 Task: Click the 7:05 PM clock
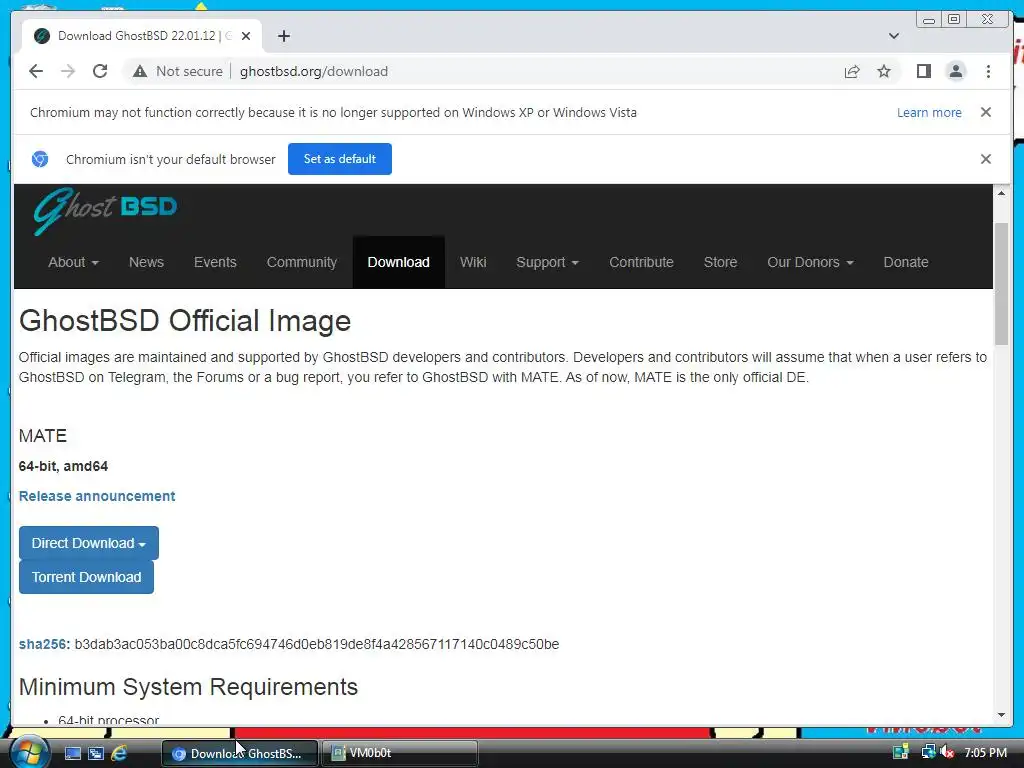(985, 752)
